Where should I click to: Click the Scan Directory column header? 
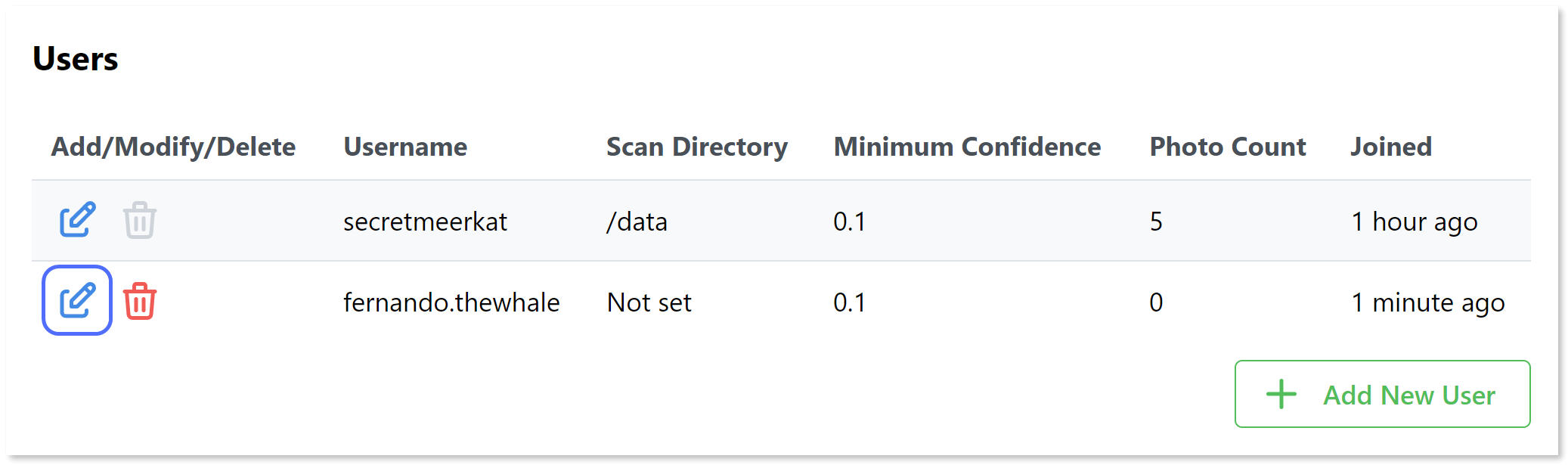(x=696, y=147)
